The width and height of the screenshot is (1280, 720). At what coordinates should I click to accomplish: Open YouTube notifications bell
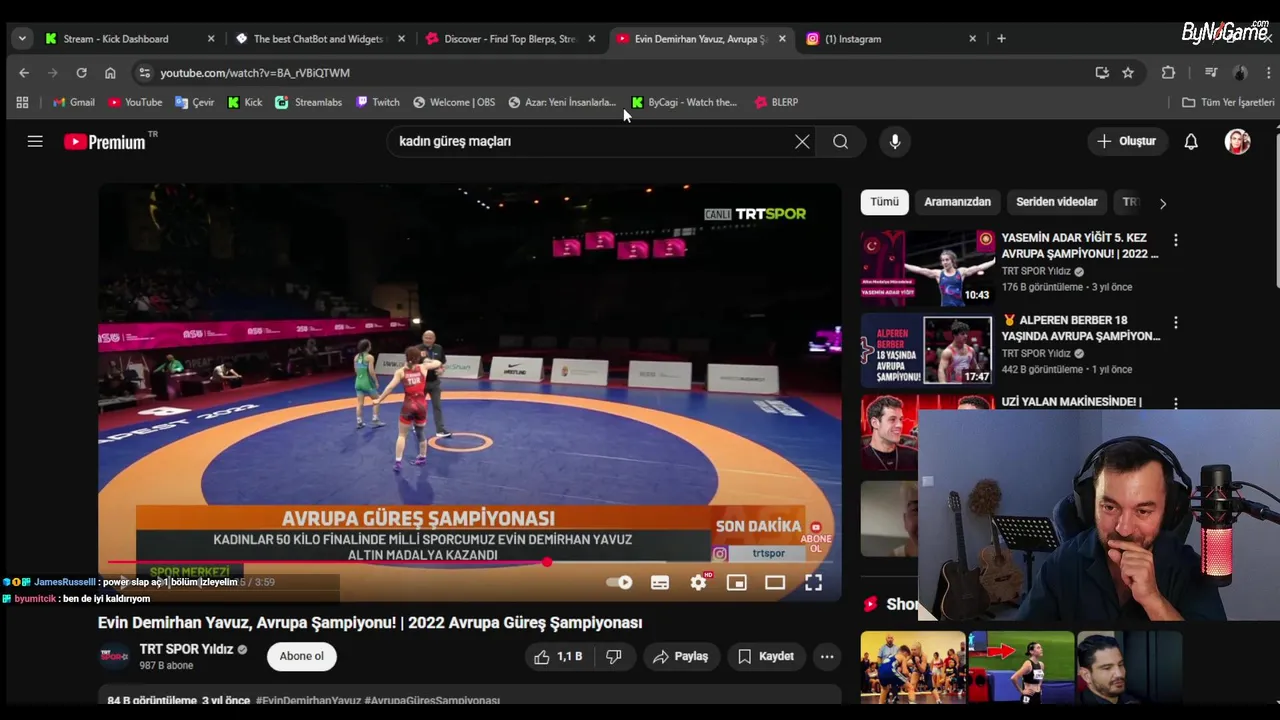[1191, 141]
